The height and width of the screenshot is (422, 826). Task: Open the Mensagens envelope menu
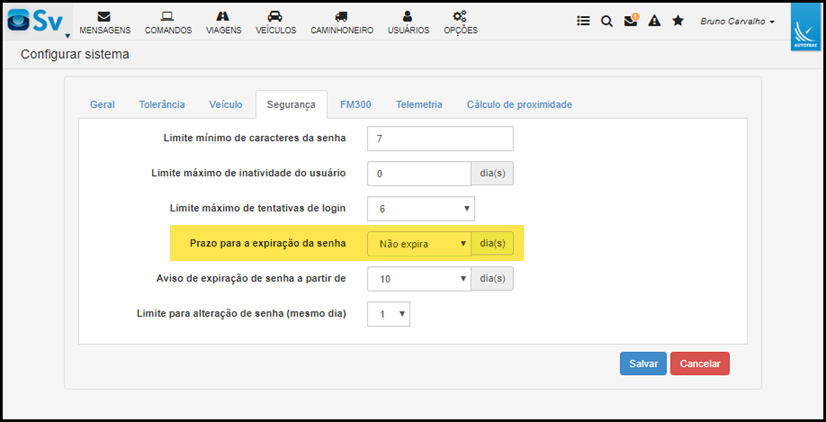tap(105, 23)
